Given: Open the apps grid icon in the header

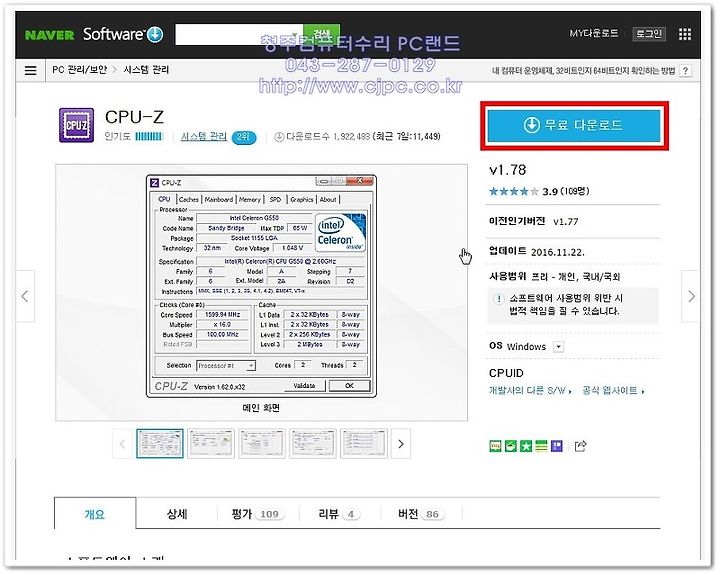Looking at the screenshot, I should click(684, 34).
